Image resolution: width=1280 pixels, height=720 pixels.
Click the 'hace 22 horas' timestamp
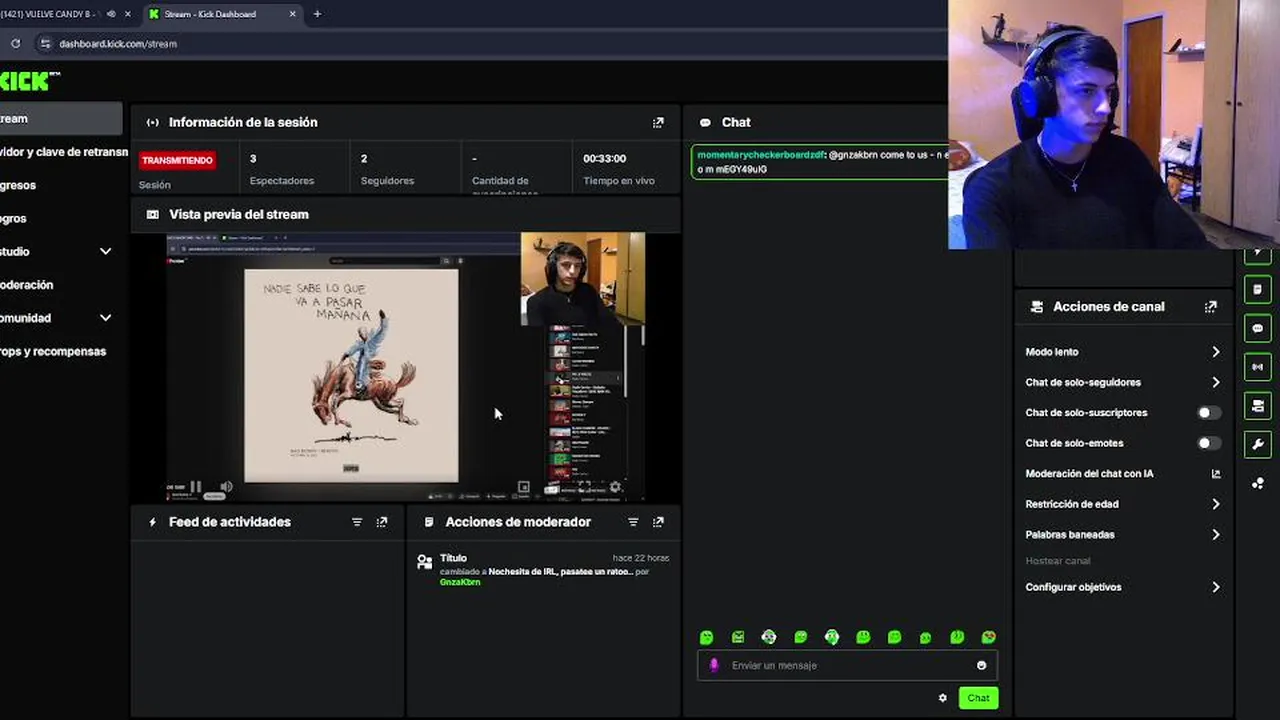641,558
